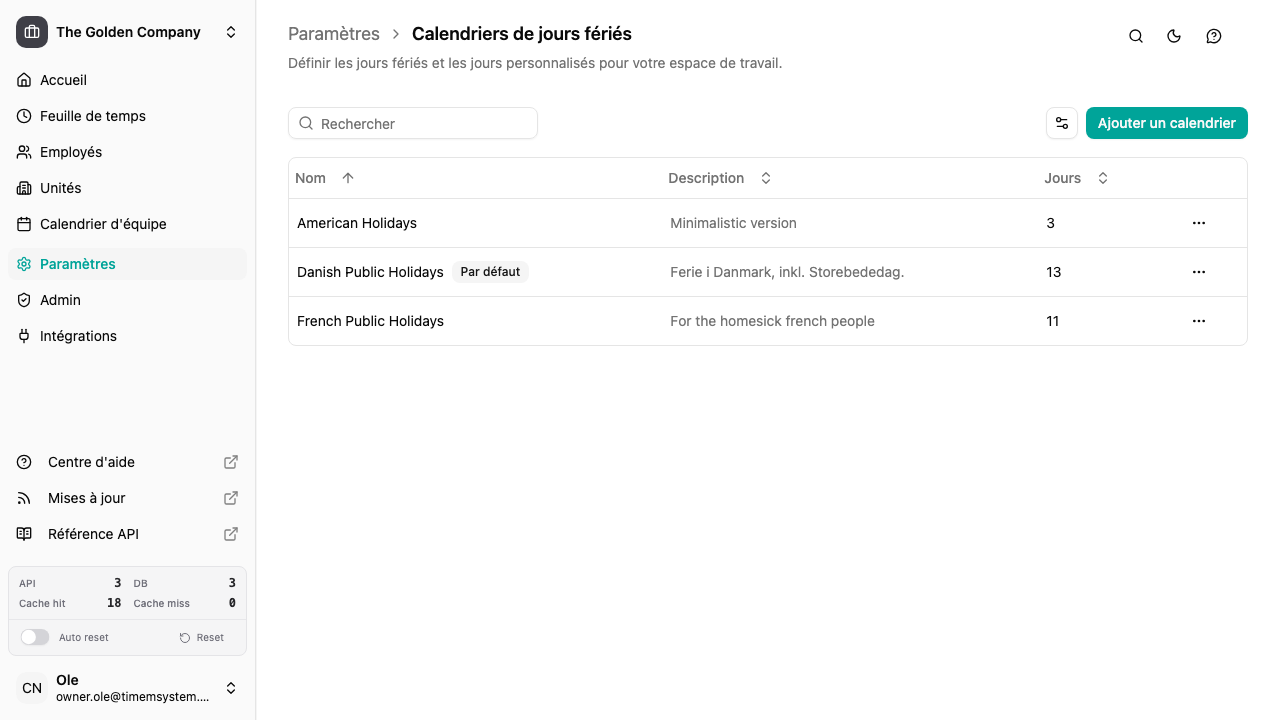Click the Ajouter un calendrier button
1280x720 pixels.
pos(1166,123)
